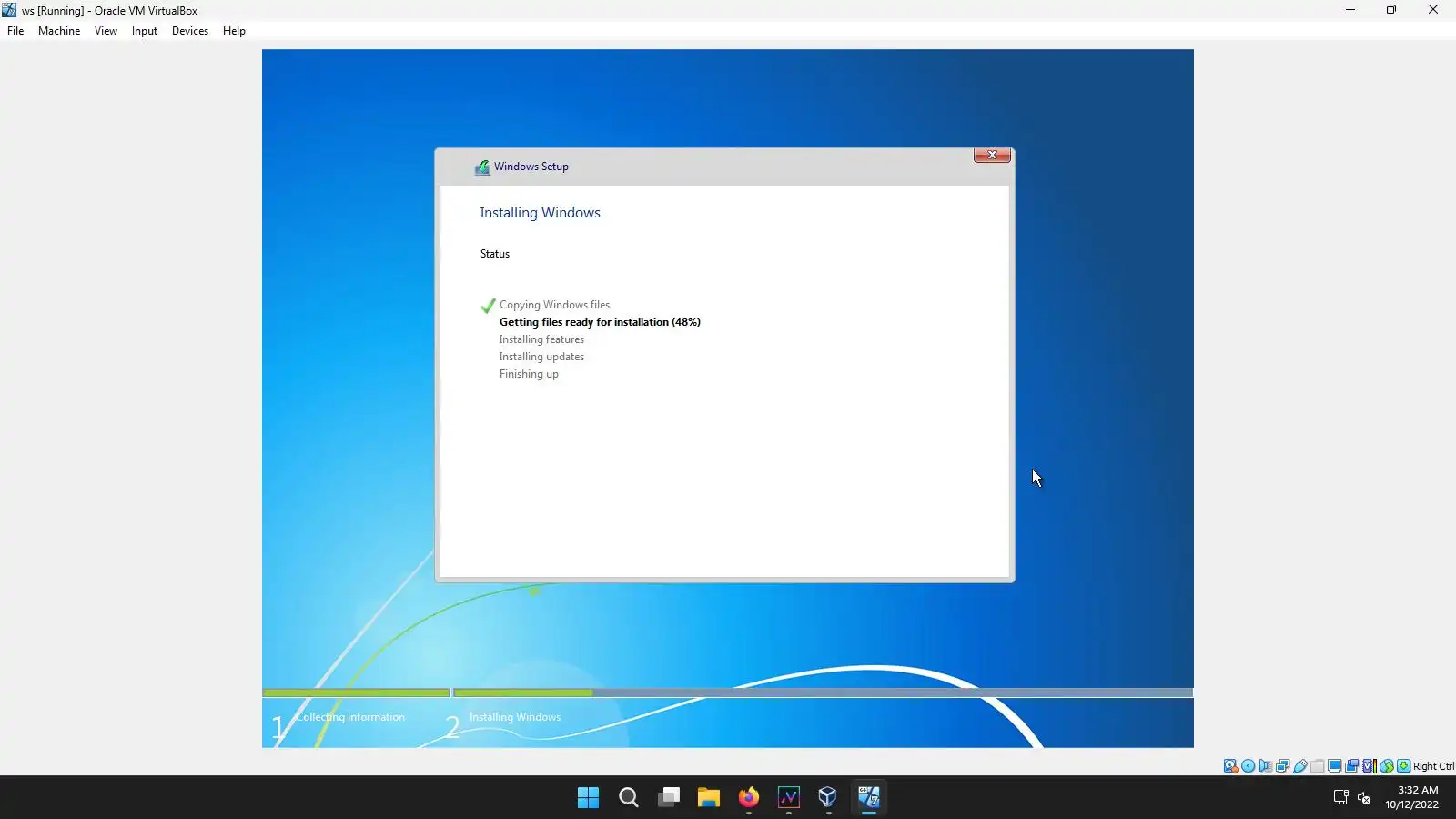Open File Explorer from the taskbar
This screenshot has height=819, width=1456.
(x=709, y=798)
